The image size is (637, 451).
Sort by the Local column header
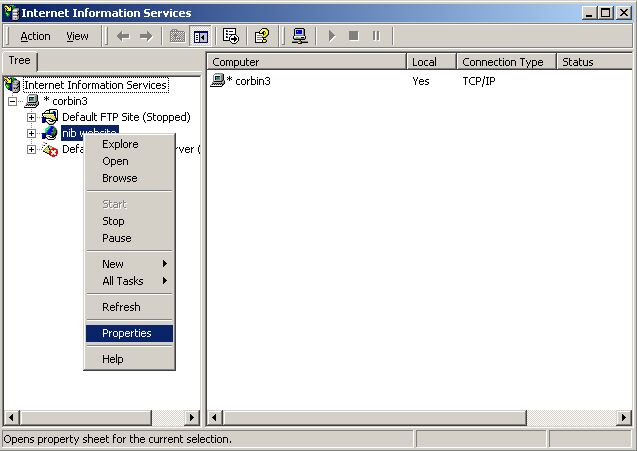pyautogui.click(x=431, y=62)
